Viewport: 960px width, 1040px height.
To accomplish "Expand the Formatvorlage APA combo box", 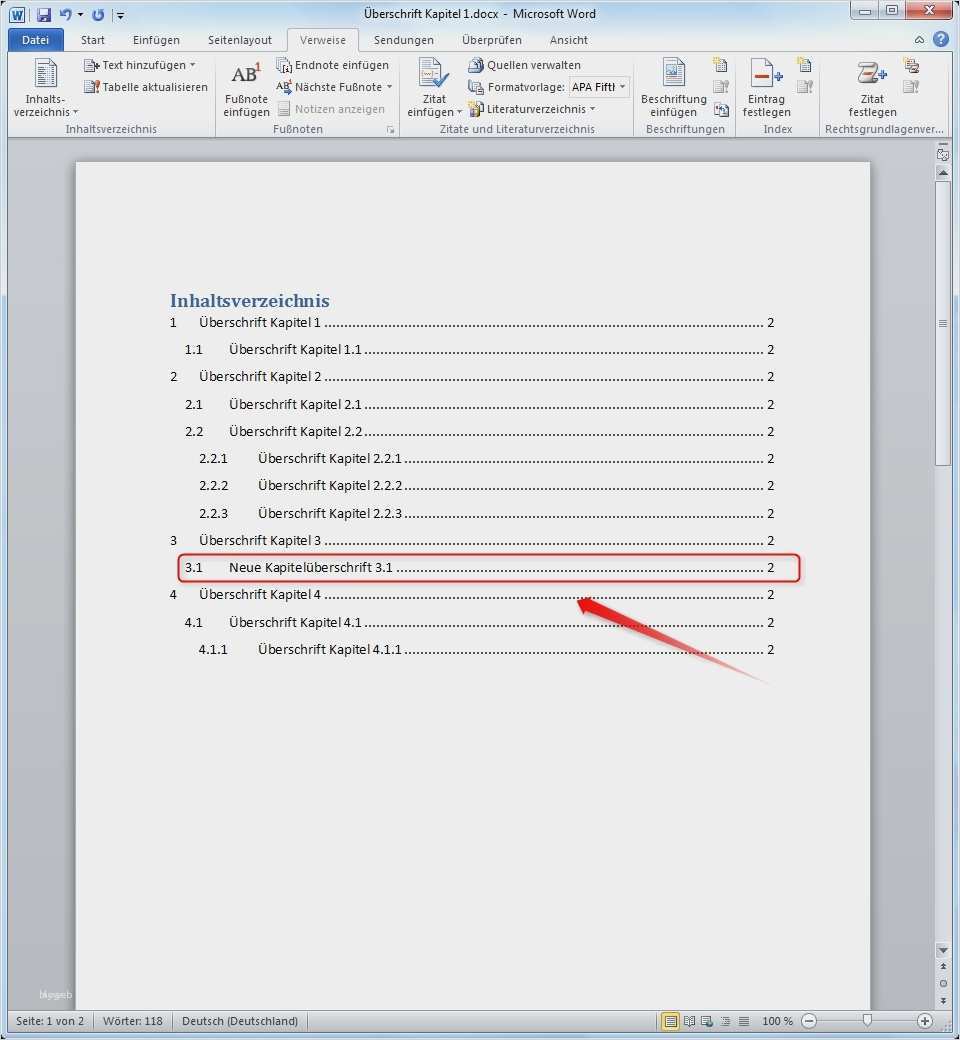I will 620,86.
